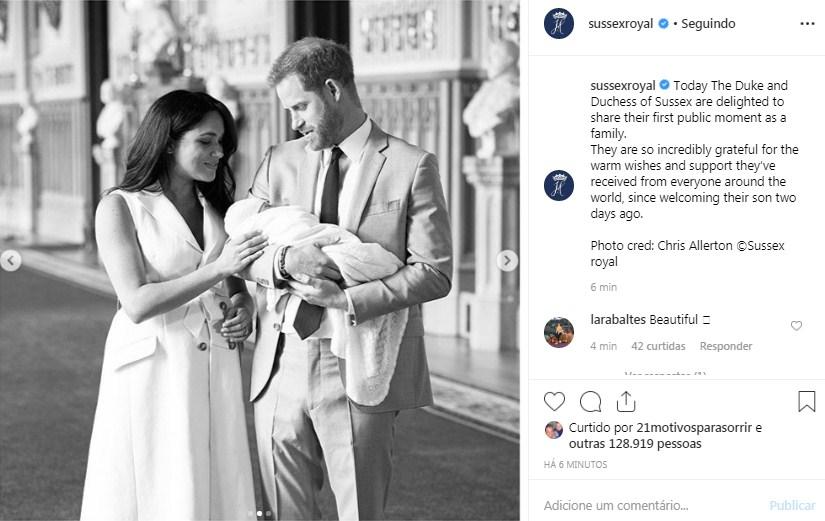
Task: Open comments via the speech bubble icon
Action: tap(590, 401)
